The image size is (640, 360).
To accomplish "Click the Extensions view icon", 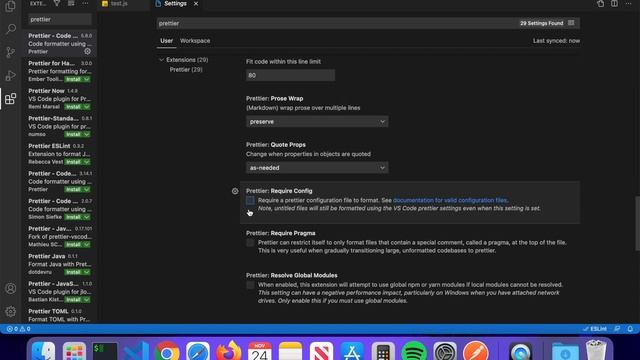I will tap(11, 99).
